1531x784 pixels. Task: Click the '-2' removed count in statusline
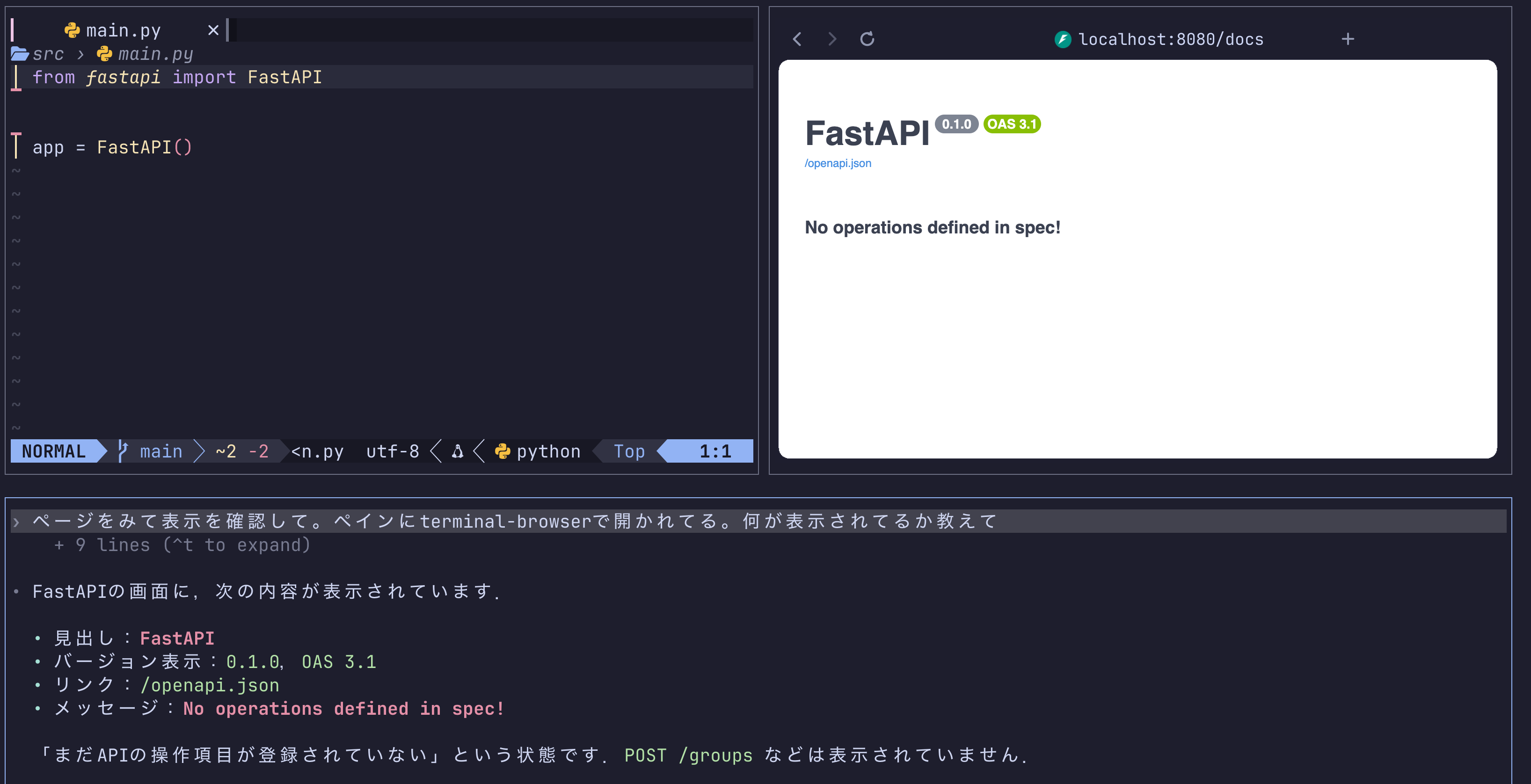tap(258, 451)
